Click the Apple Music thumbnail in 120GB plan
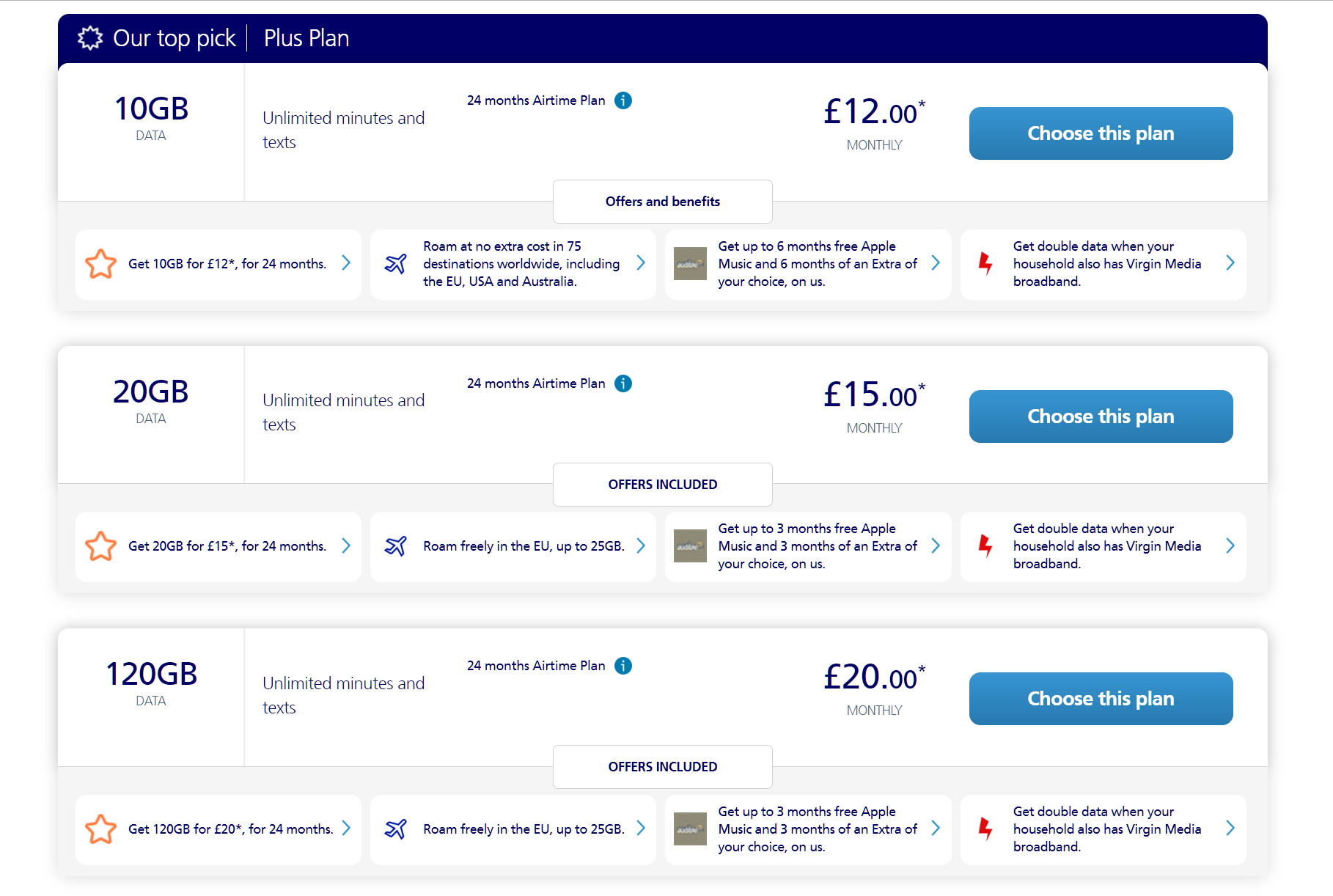Screen dimensions: 1333x896 click(x=690, y=829)
